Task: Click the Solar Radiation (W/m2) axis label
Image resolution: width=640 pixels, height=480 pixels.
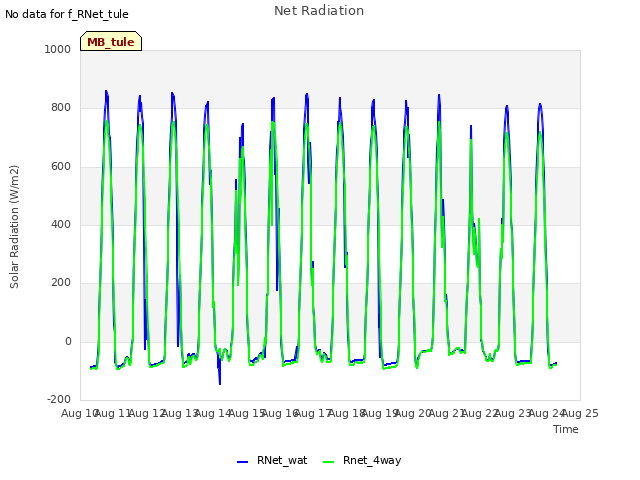Action: click(14, 227)
